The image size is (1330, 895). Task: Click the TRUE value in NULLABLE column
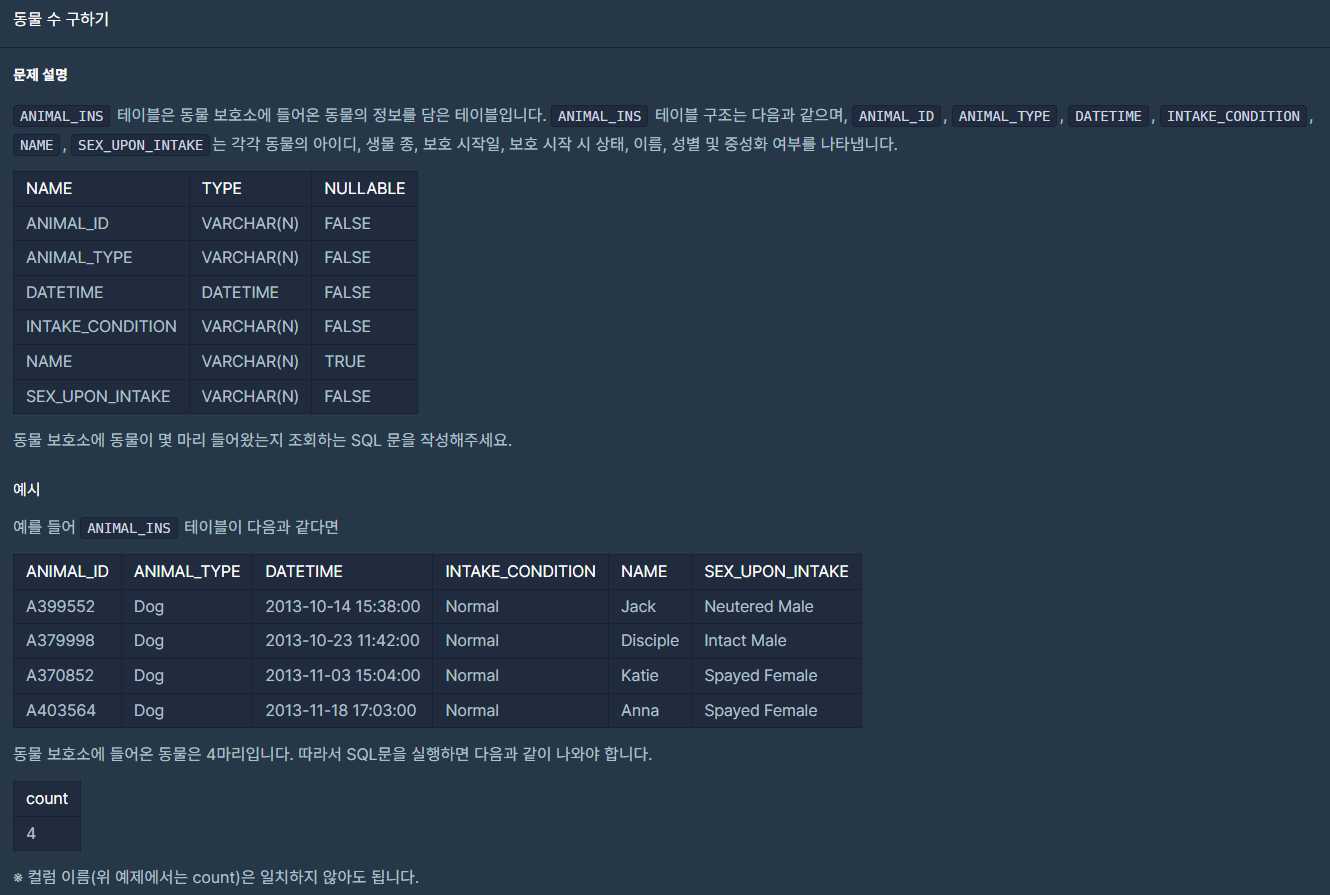345,361
